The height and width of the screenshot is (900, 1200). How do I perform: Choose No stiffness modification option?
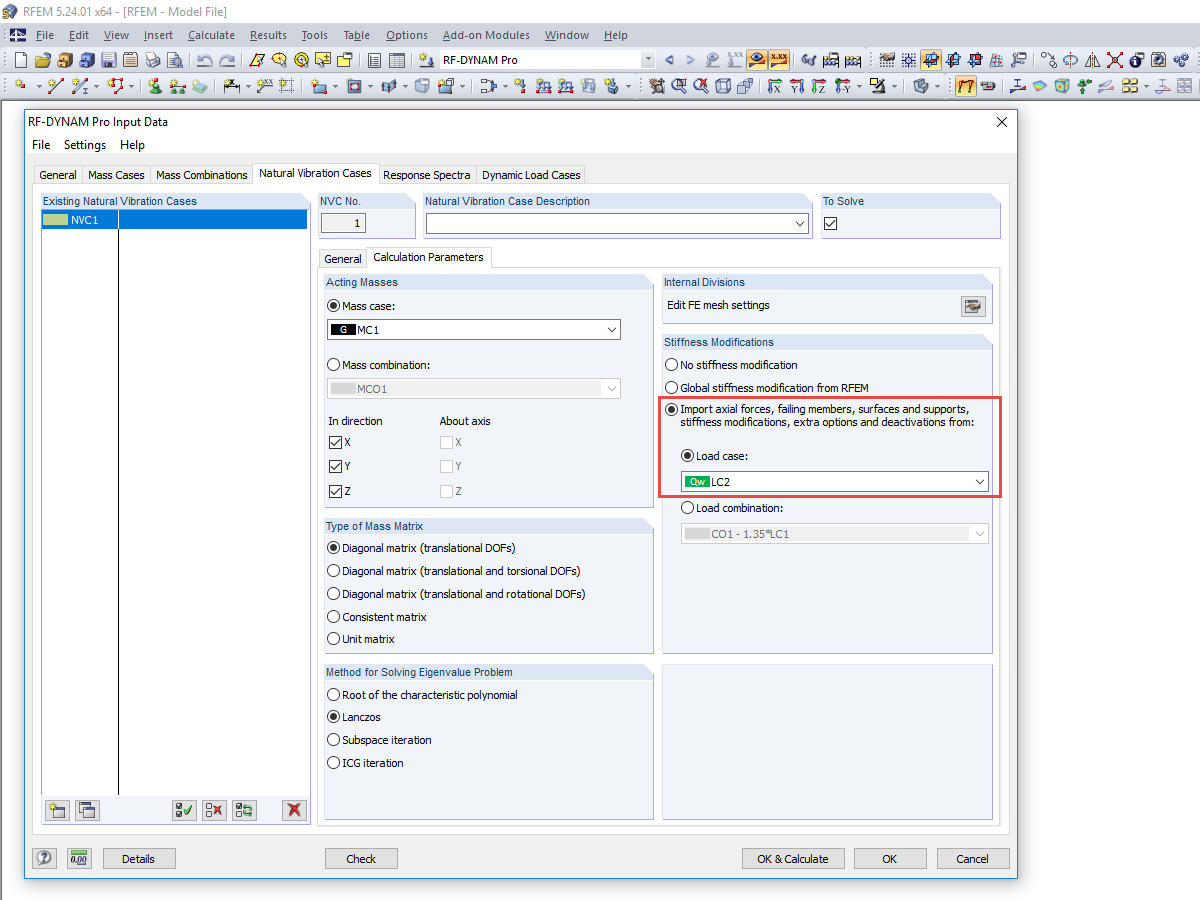click(672, 366)
